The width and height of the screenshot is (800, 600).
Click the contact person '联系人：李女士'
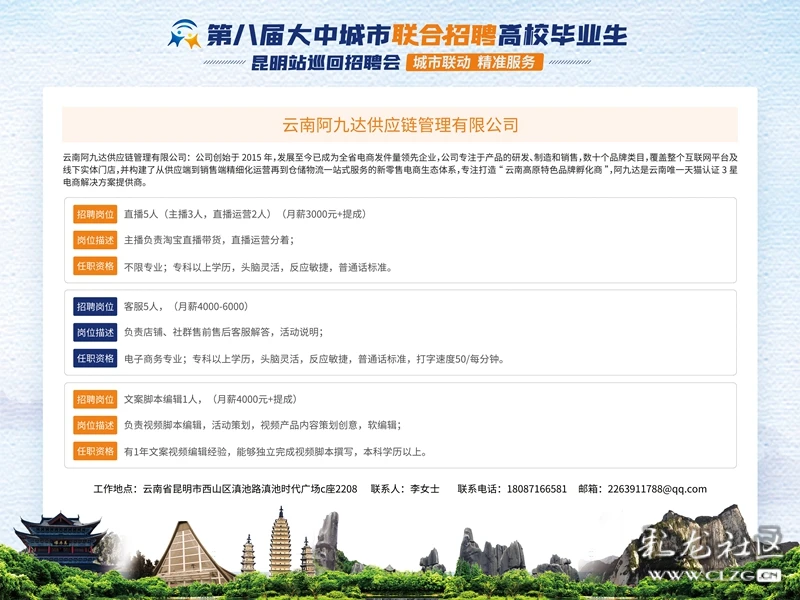click(x=405, y=489)
